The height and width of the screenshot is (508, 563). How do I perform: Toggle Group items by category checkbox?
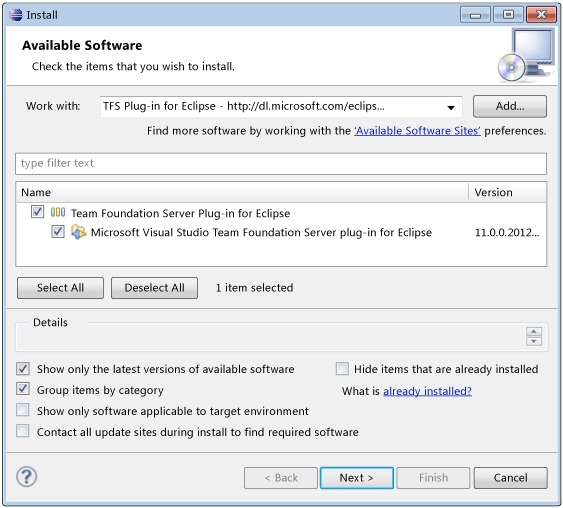(23, 389)
